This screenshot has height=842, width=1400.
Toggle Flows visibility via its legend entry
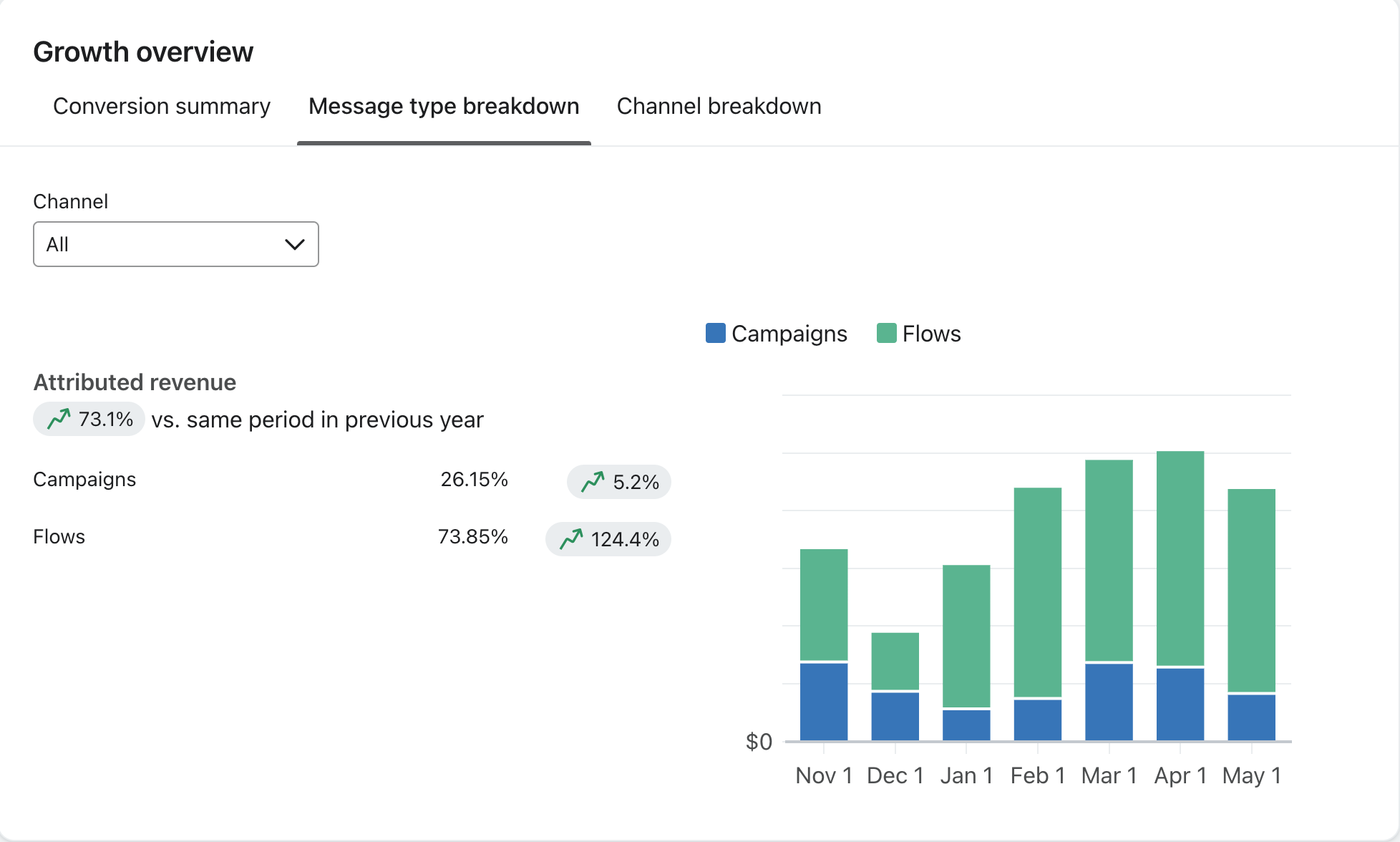click(919, 333)
